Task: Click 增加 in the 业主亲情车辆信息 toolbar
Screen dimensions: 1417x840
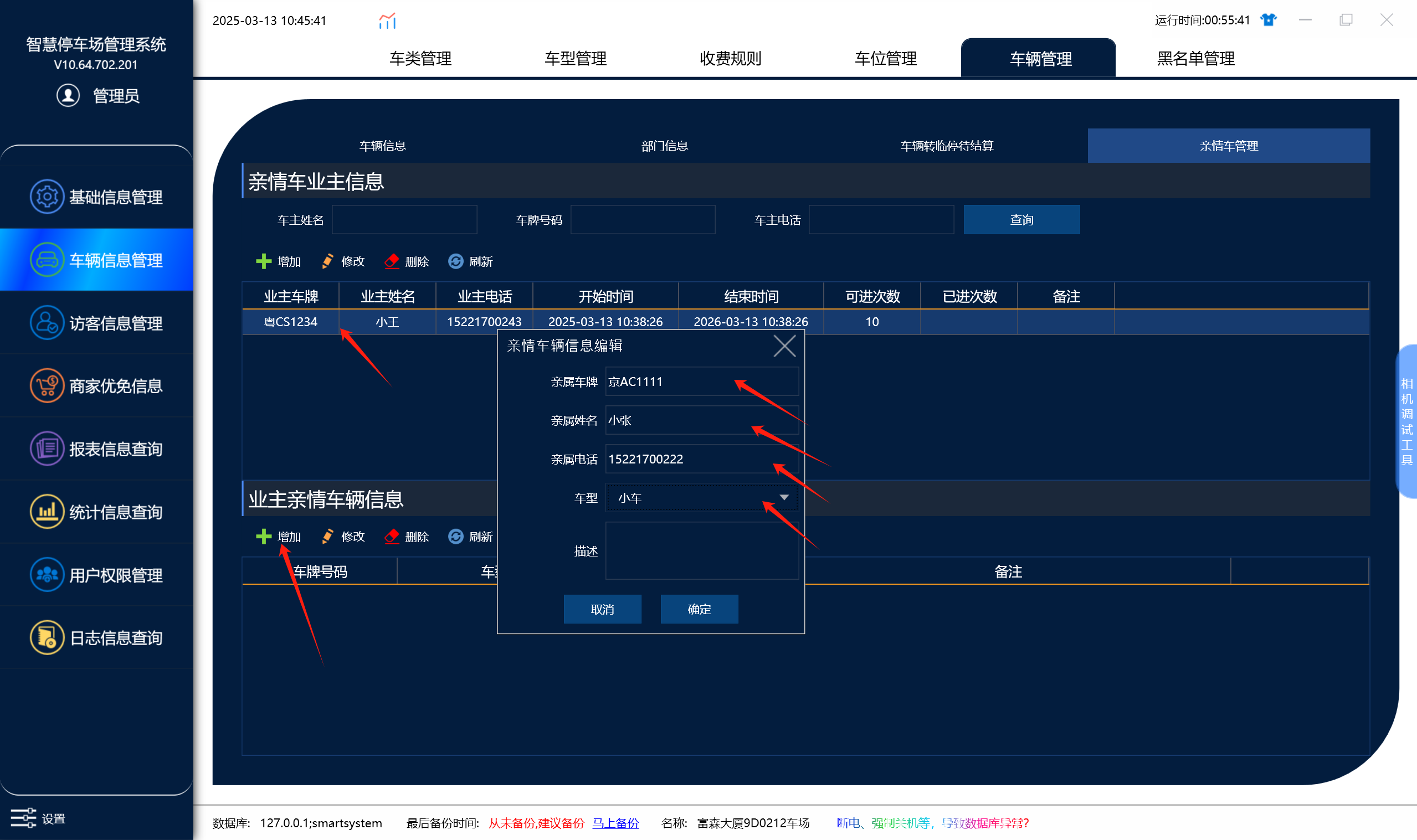Action: (x=279, y=537)
